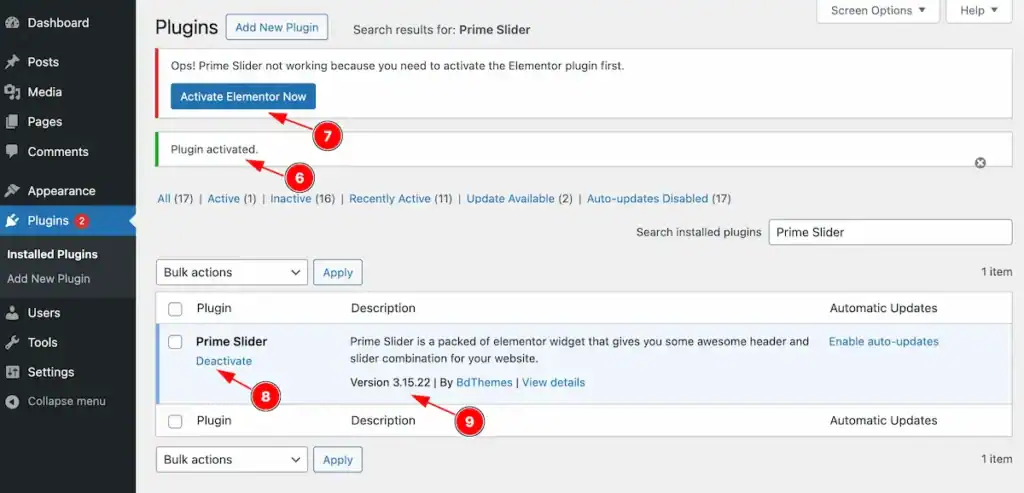1024x493 pixels.
Task: Deactivate the Prime Slider plugin
Action: tap(223, 361)
